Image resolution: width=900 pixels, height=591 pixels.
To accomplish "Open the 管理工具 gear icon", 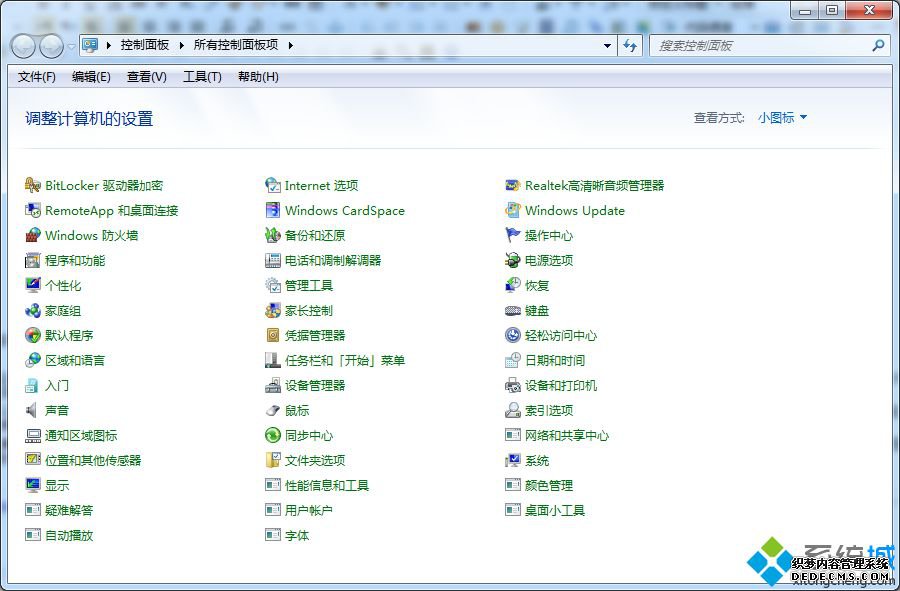I will coord(273,285).
